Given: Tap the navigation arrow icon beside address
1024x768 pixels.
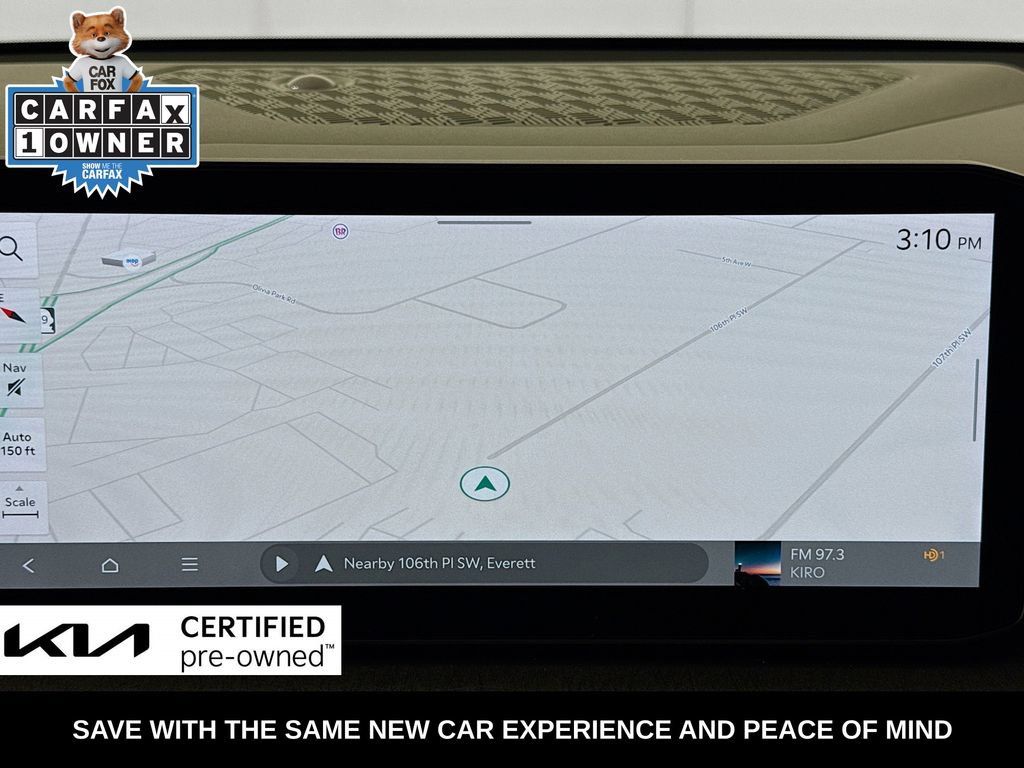Looking at the screenshot, I should [323, 564].
